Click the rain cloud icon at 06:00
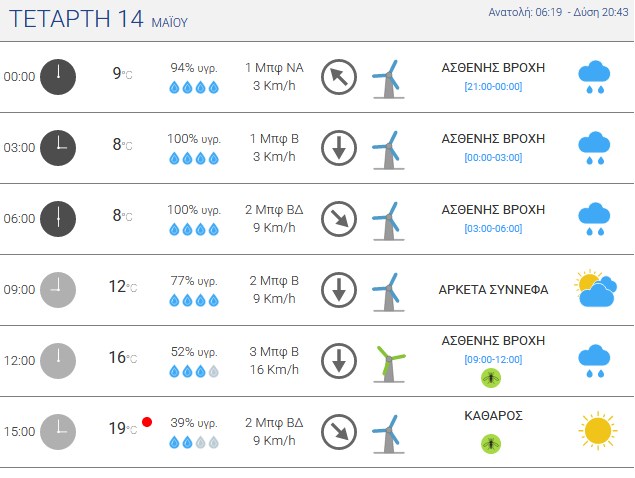This screenshot has width=635, height=478. coord(594,219)
